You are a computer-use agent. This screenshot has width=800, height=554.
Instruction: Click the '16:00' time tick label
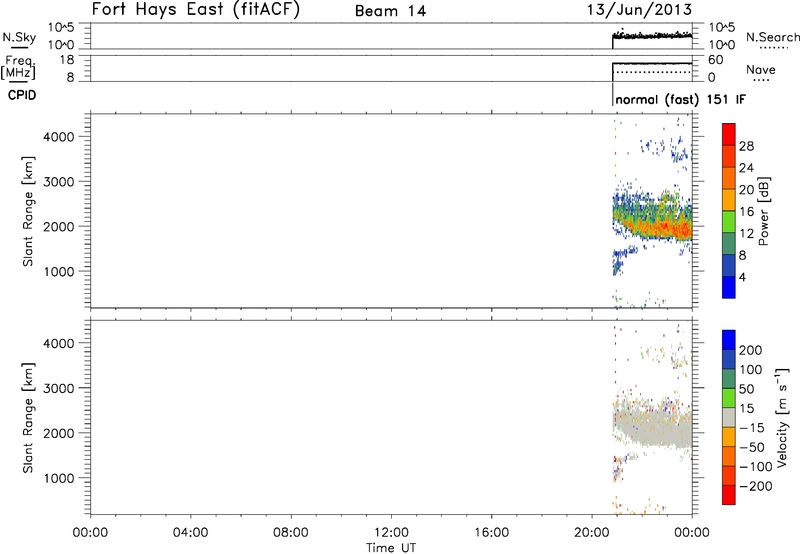point(491,533)
